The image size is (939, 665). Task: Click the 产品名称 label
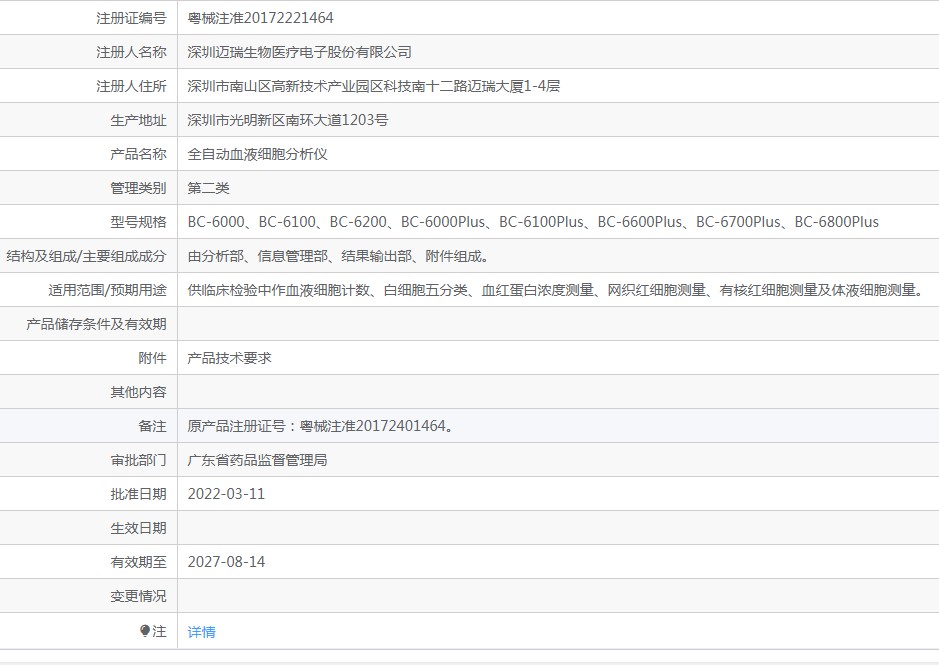click(138, 154)
